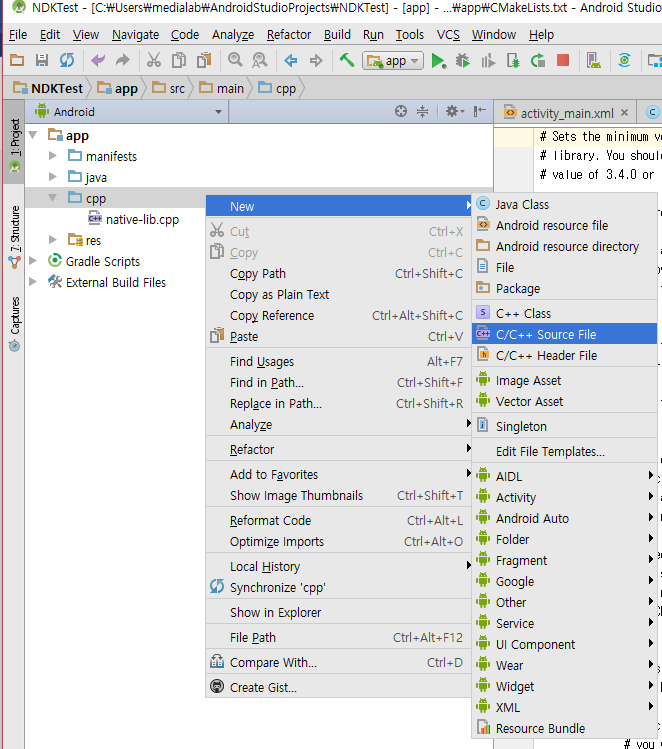This screenshot has width=662, height=749.
Task: Click the Run with coverage icon
Action: 488,60
